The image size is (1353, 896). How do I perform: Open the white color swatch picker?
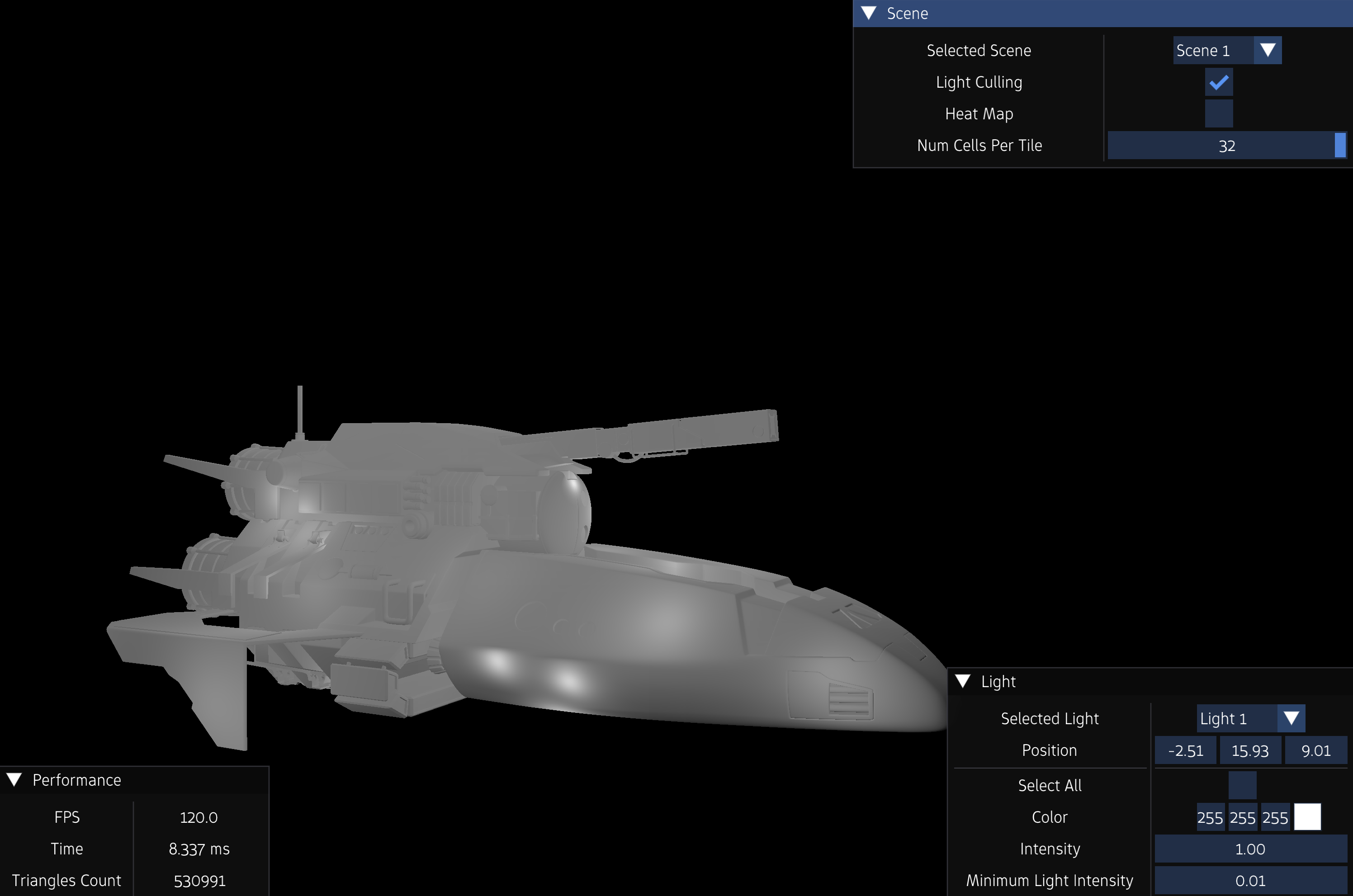coord(1307,817)
